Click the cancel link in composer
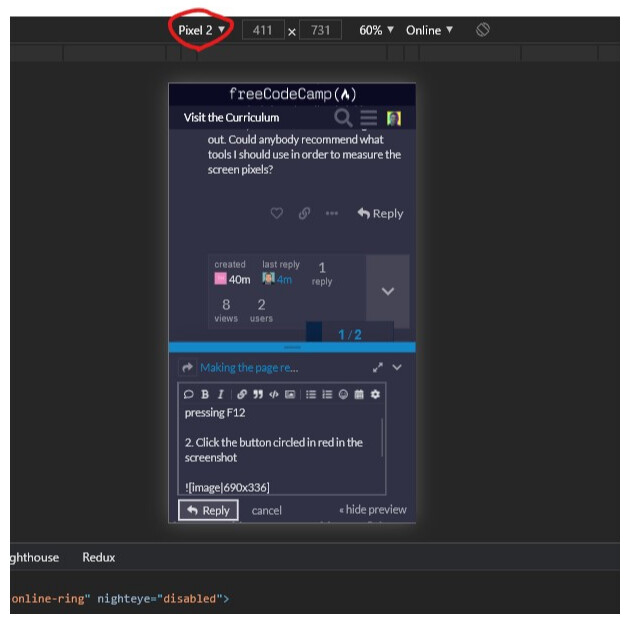628x632 pixels. tap(266, 511)
